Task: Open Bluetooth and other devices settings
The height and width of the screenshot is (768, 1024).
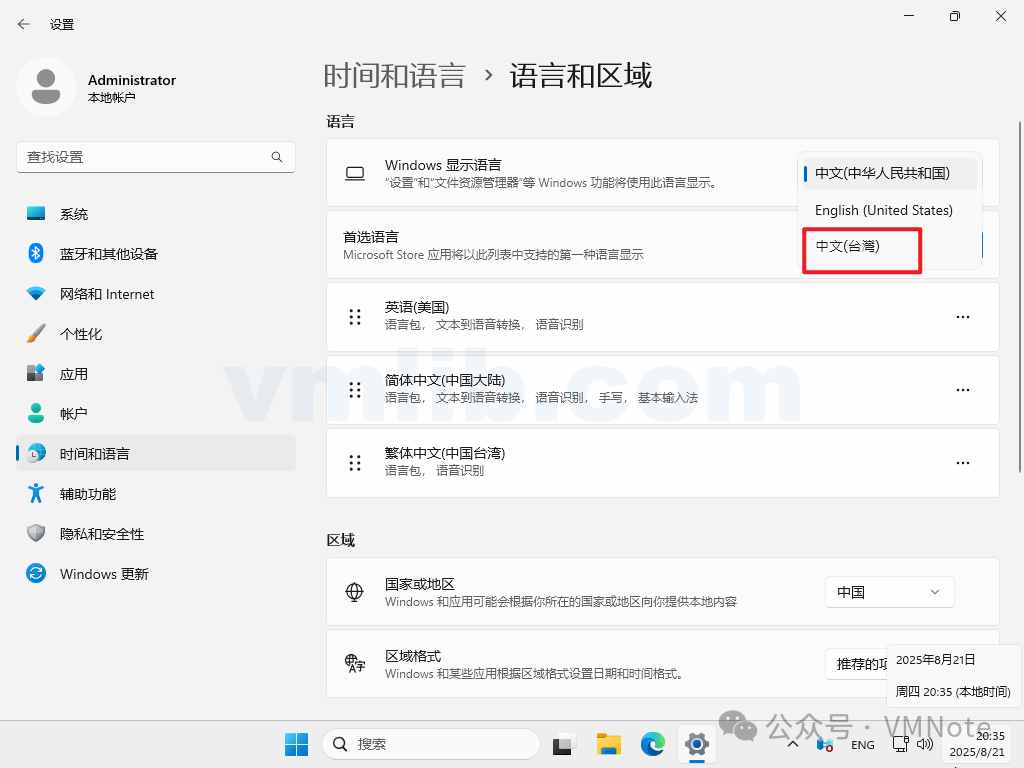Action: (108, 254)
